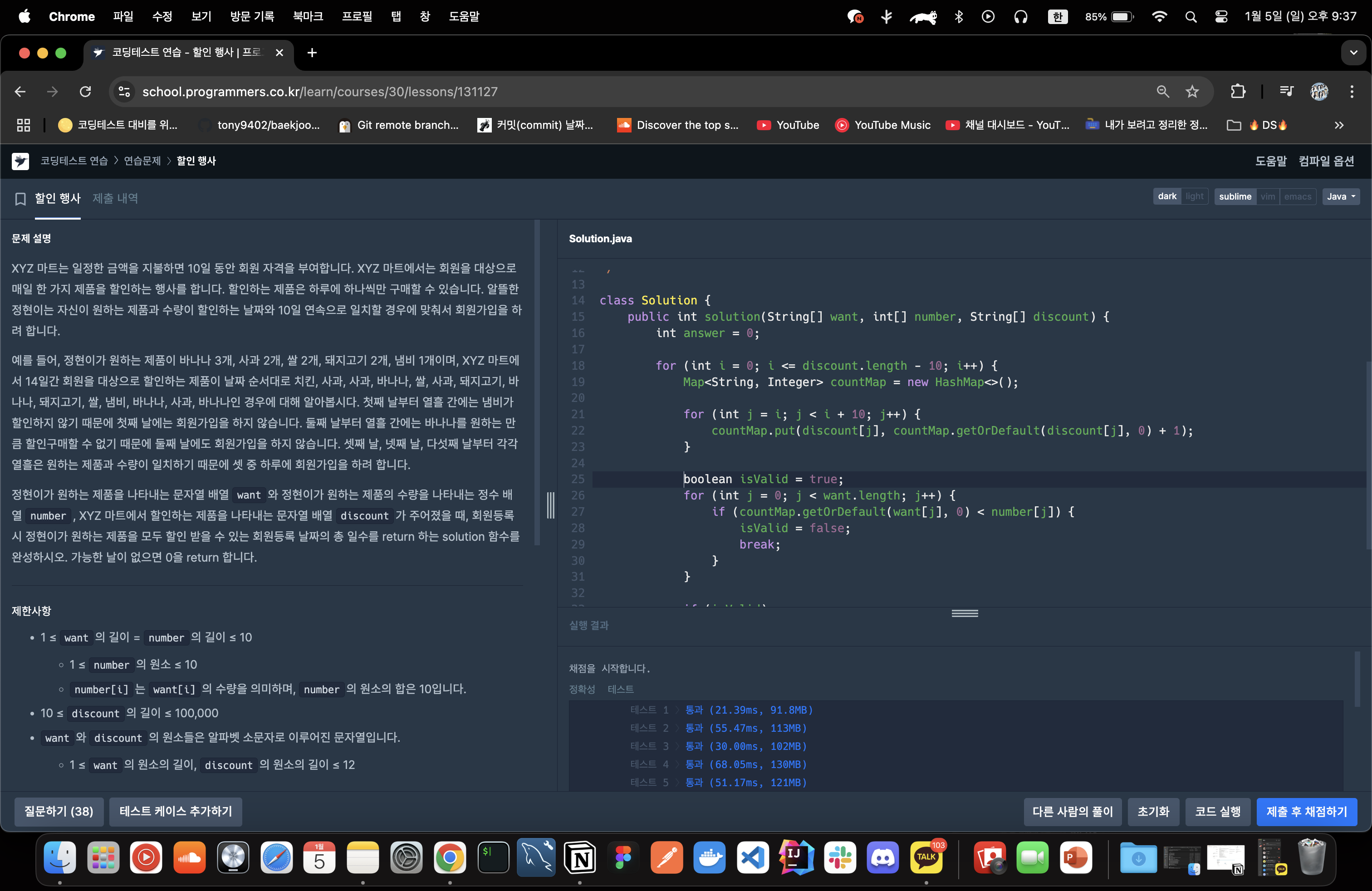The width and height of the screenshot is (1372, 891).
Task: Open Visual Studio Code from the Dock
Action: click(x=753, y=857)
